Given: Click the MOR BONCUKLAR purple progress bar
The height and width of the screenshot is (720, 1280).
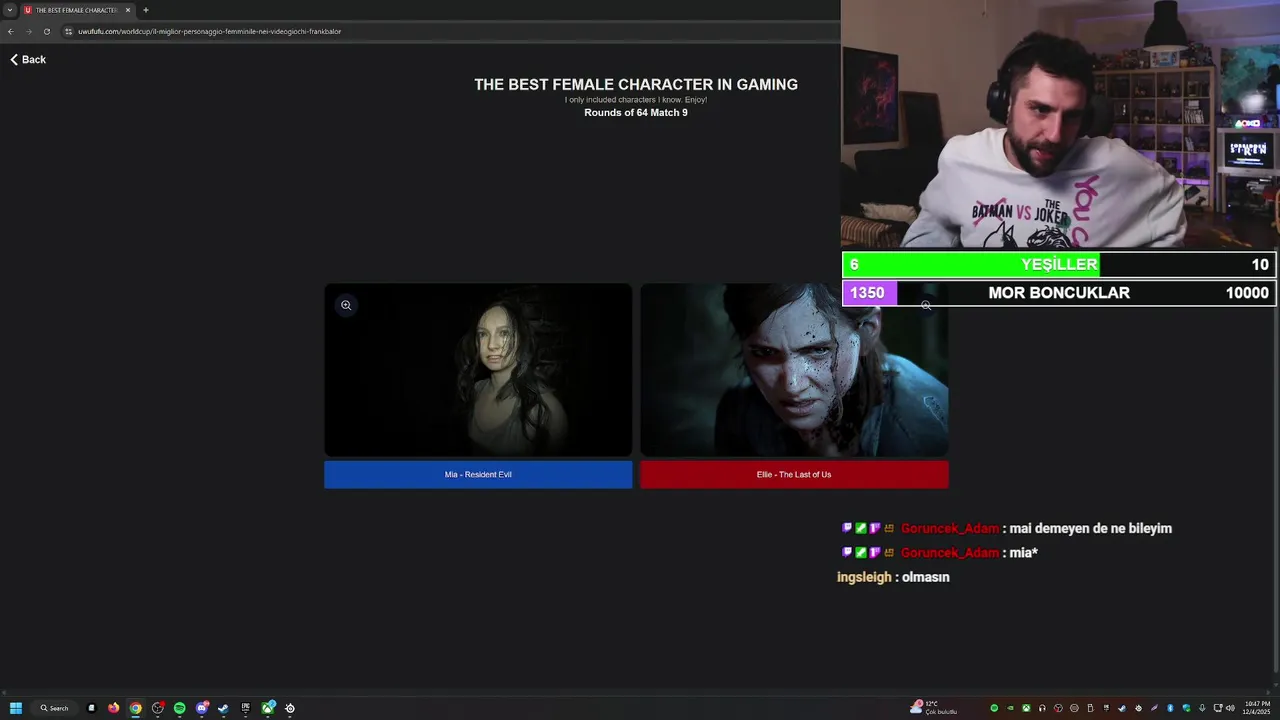Looking at the screenshot, I should pos(1059,293).
